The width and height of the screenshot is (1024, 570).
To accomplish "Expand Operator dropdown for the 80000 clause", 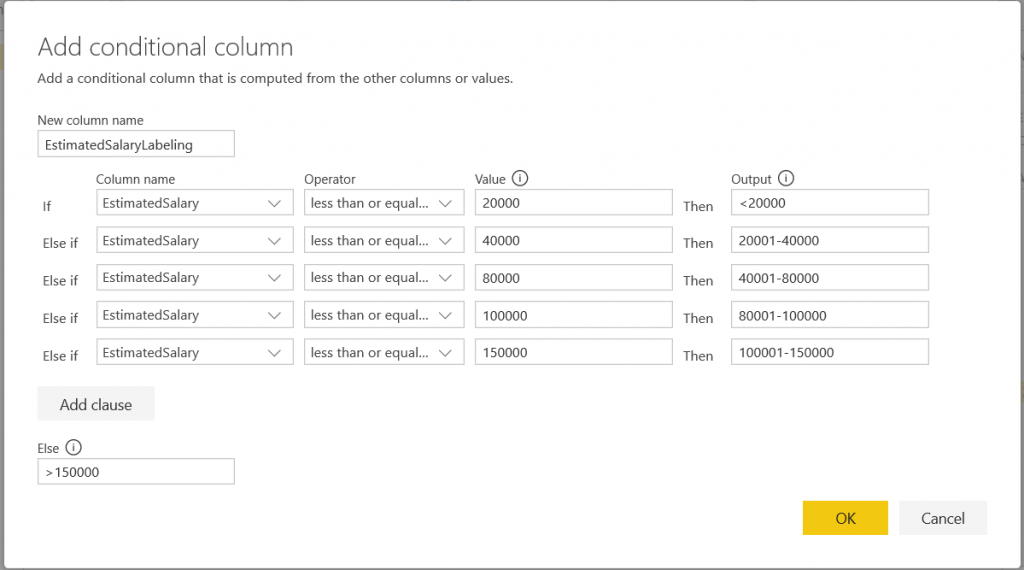I will 384,278.
